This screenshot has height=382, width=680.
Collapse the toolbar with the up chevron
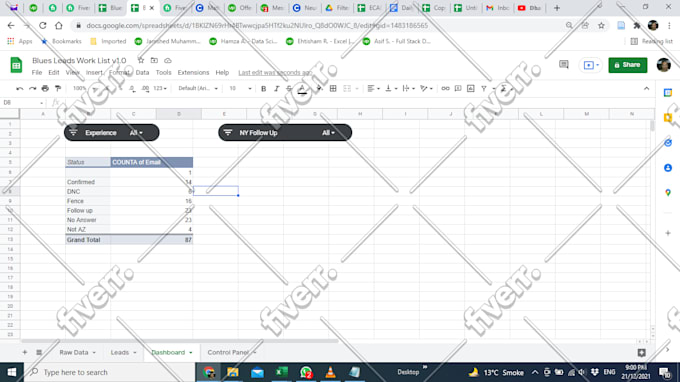point(647,88)
